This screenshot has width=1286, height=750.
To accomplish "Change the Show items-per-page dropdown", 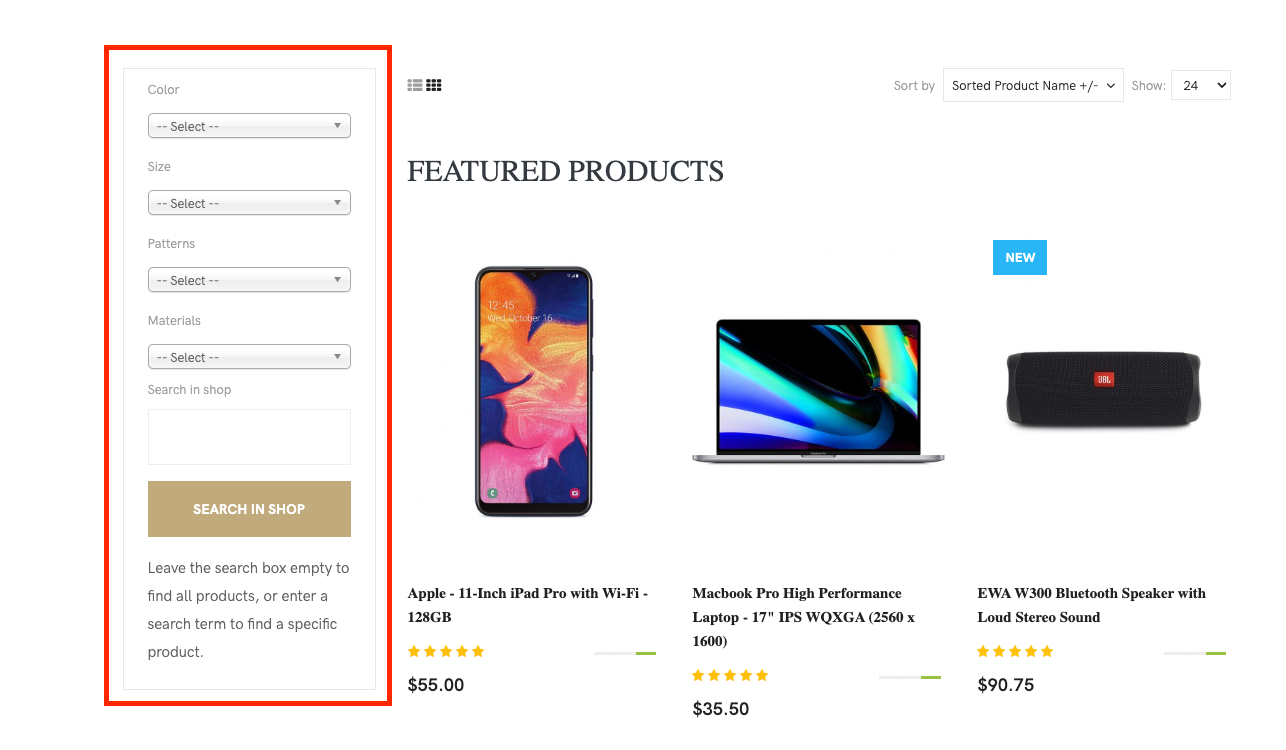I will point(1200,85).
